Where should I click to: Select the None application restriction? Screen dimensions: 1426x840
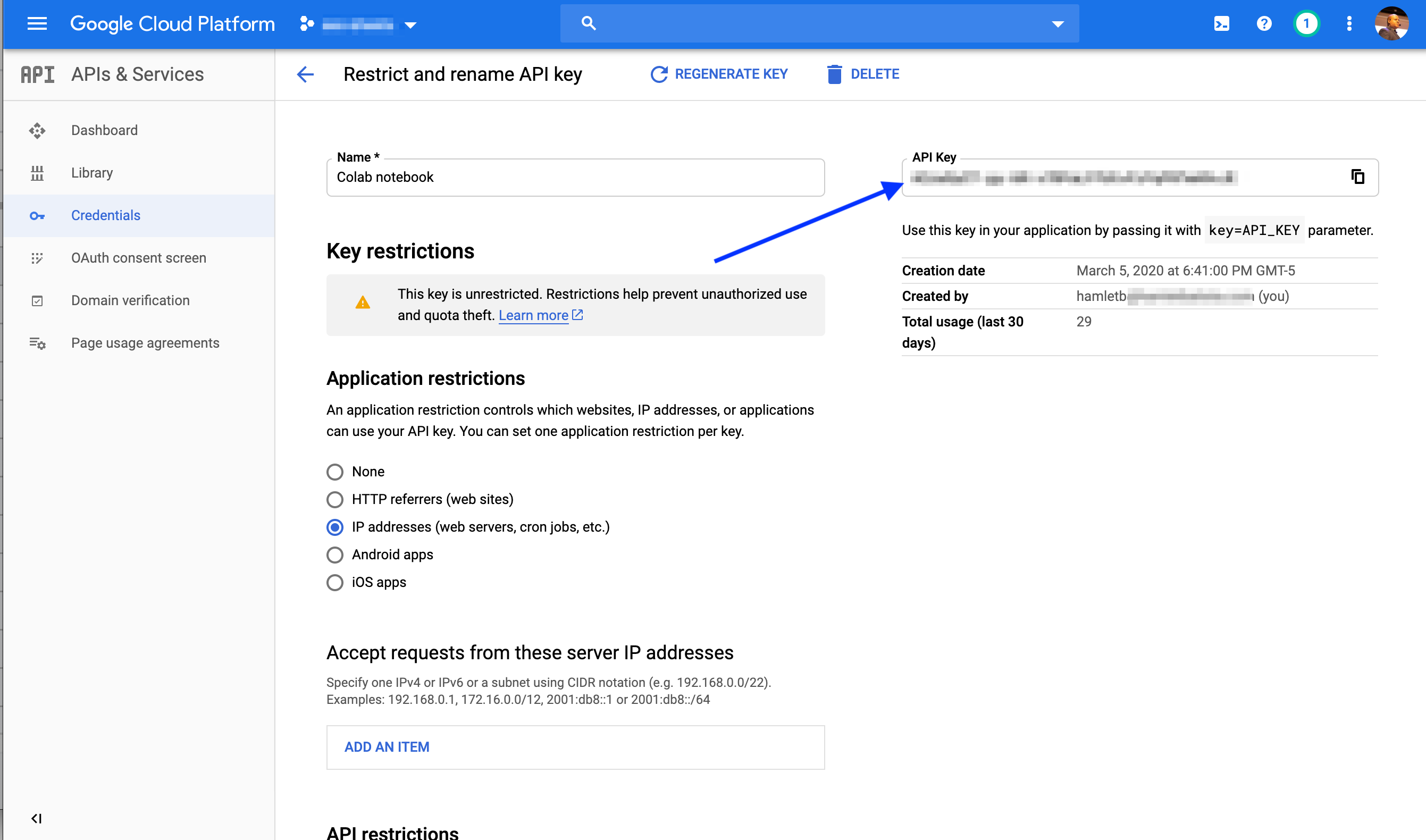[x=335, y=472]
